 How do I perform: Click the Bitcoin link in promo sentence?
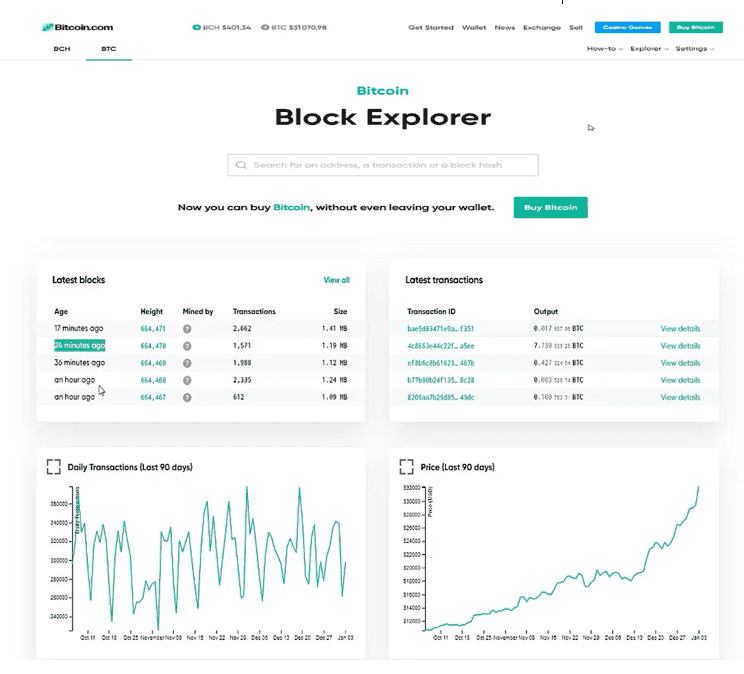[291, 207]
